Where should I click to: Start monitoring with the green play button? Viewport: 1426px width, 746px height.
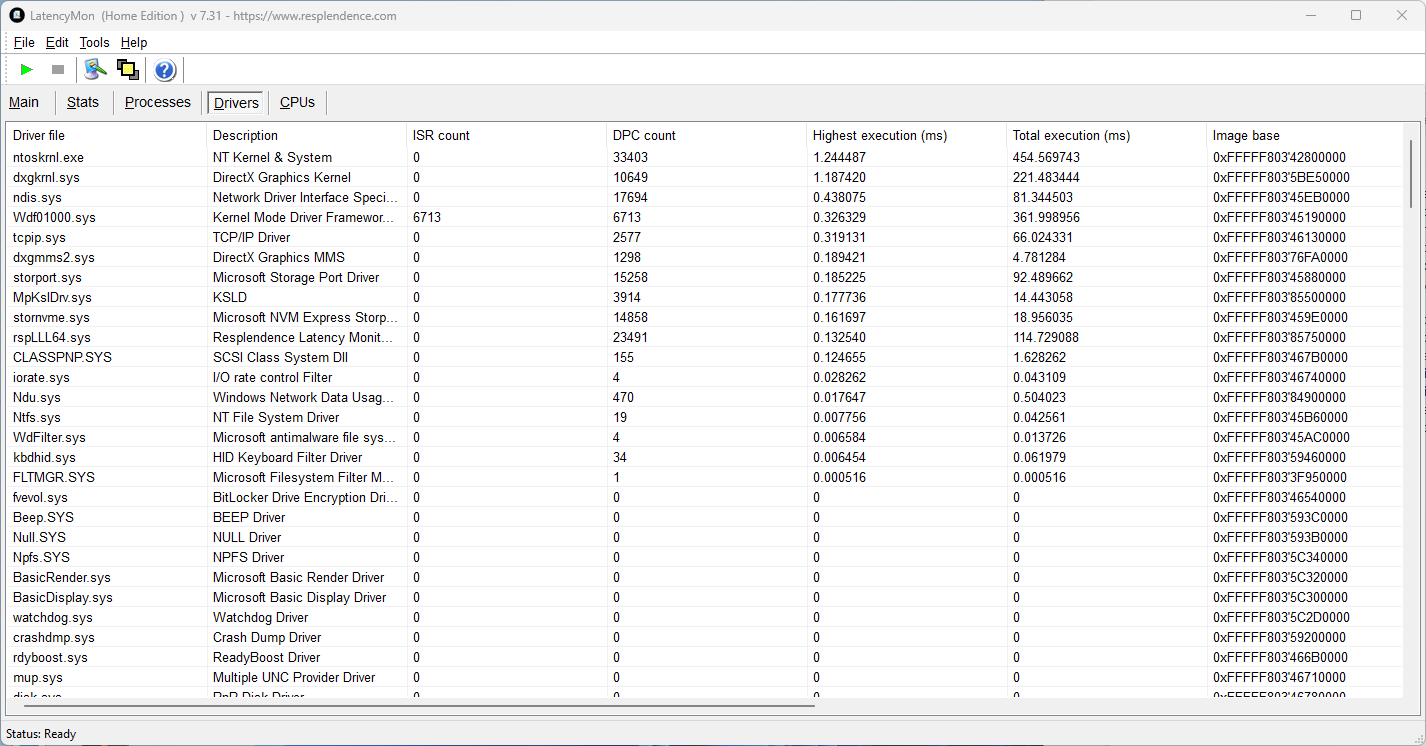[27, 69]
